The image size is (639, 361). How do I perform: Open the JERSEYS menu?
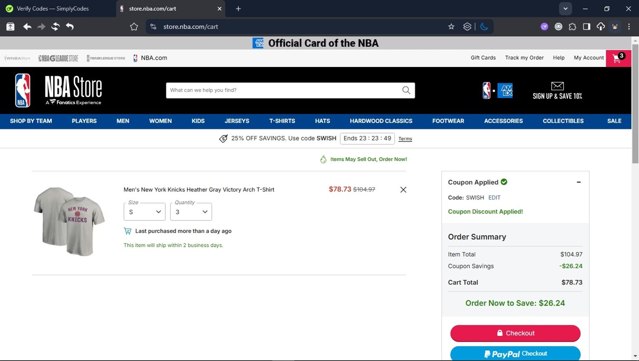[x=237, y=121]
